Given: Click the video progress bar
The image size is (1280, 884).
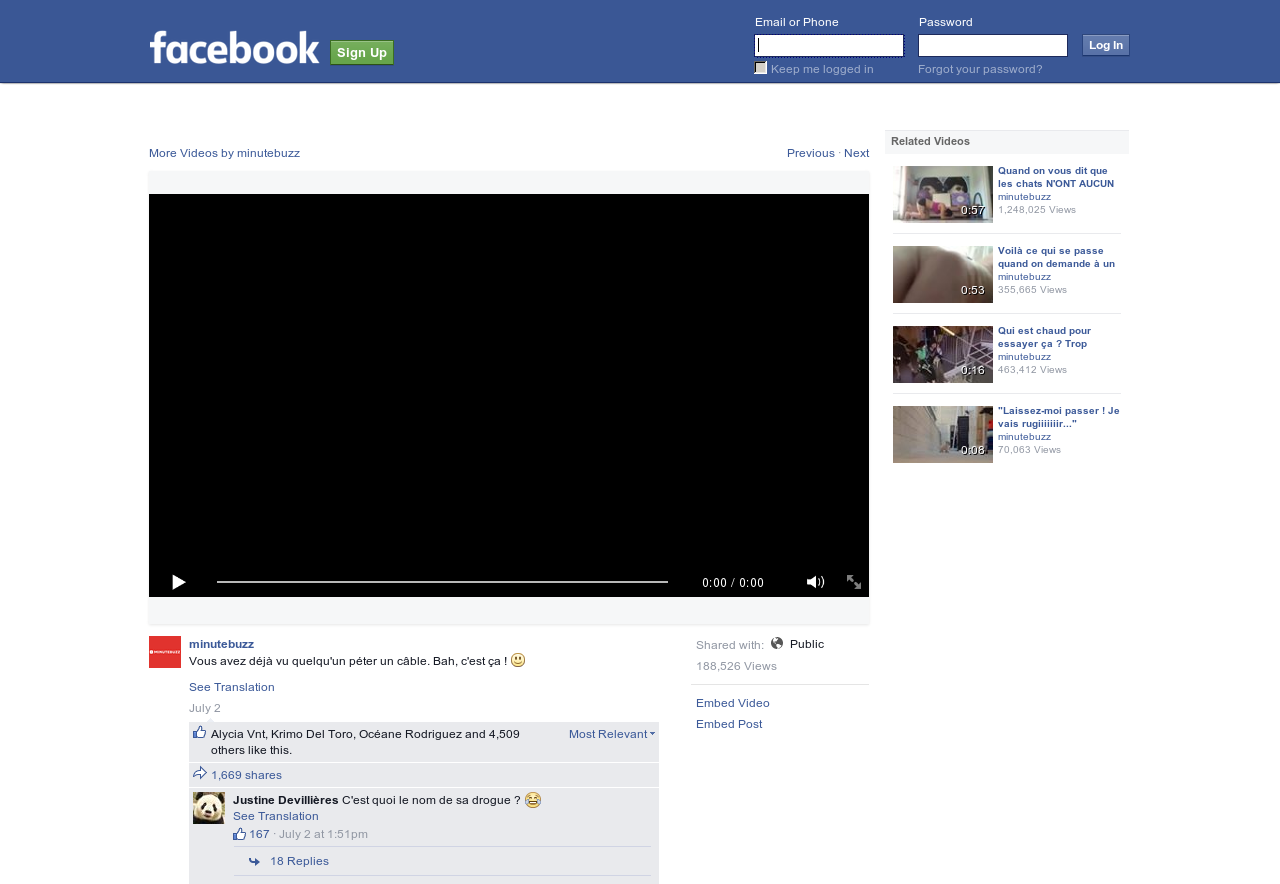Looking at the screenshot, I should [442, 582].
